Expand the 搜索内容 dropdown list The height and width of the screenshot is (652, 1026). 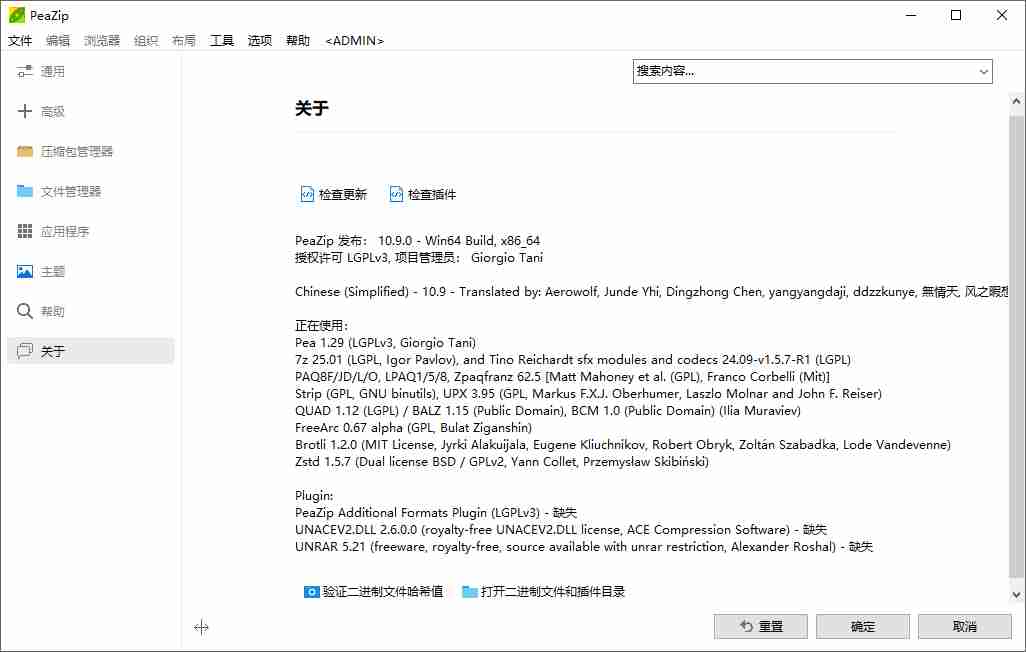pos(984,71)
